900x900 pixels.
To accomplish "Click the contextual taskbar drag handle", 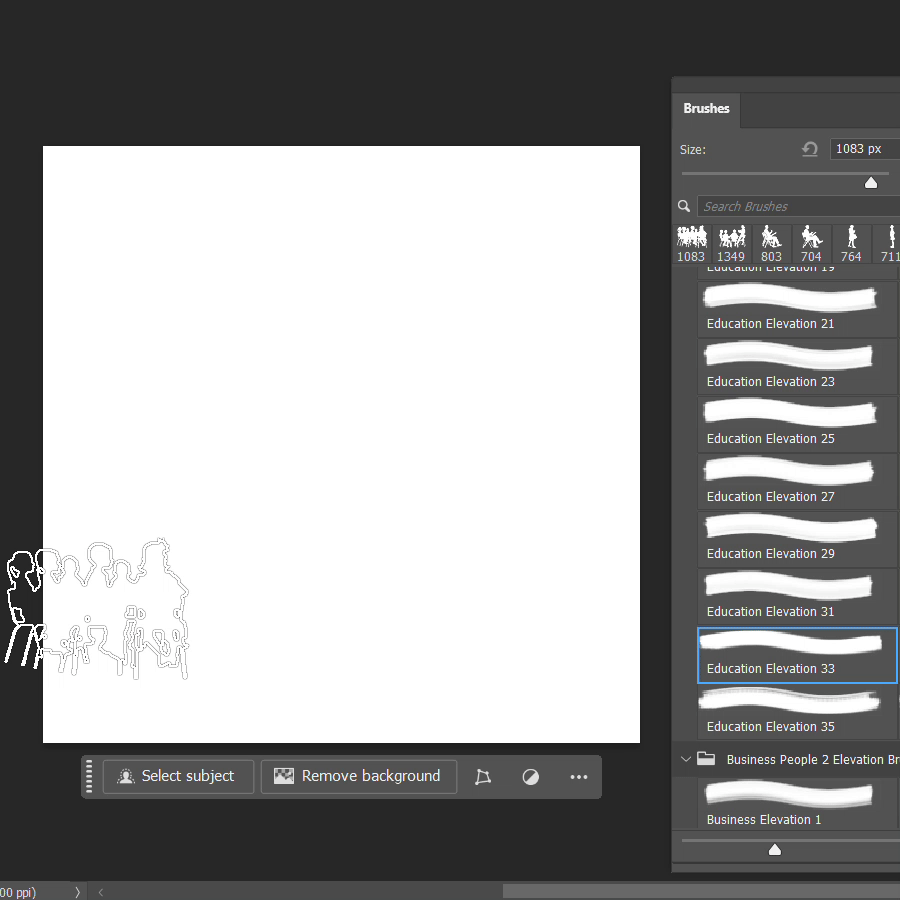I will tap(90, 777).
